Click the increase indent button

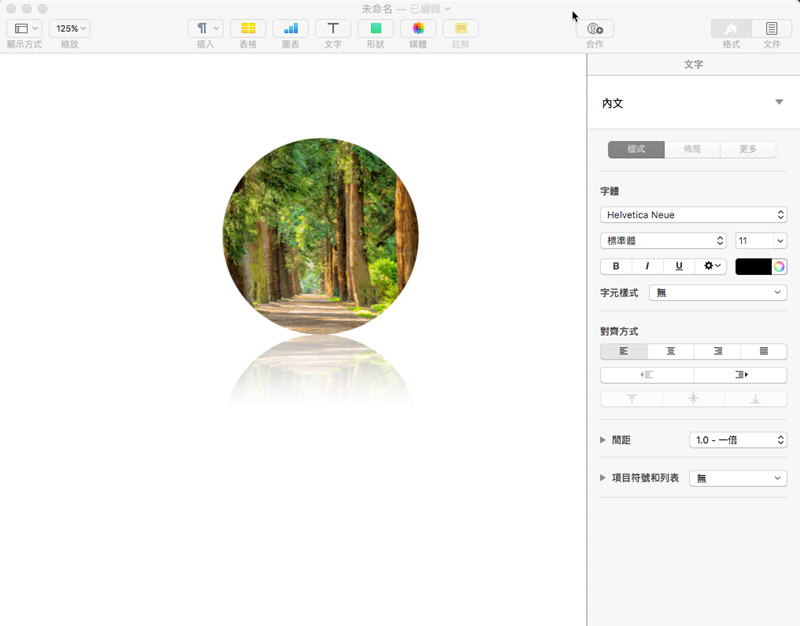click(x=740, y=375)
